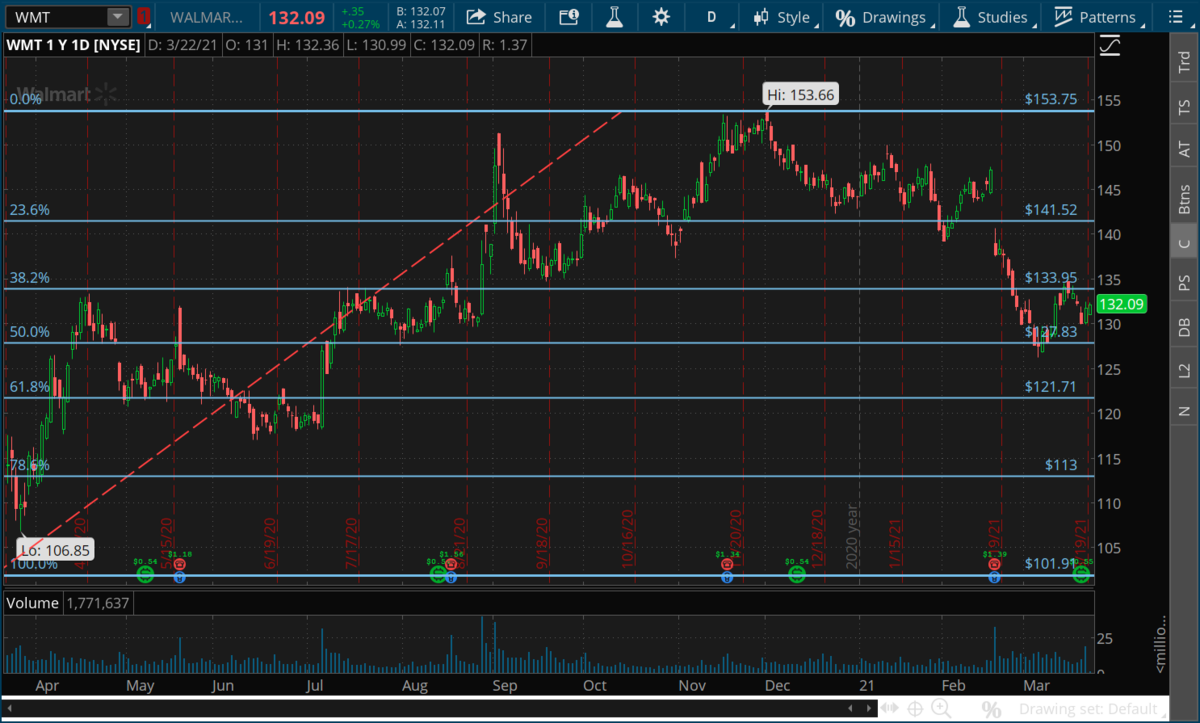Click the crosshair cursor icon
This screenshot has width=1200, height=723.
914,709
